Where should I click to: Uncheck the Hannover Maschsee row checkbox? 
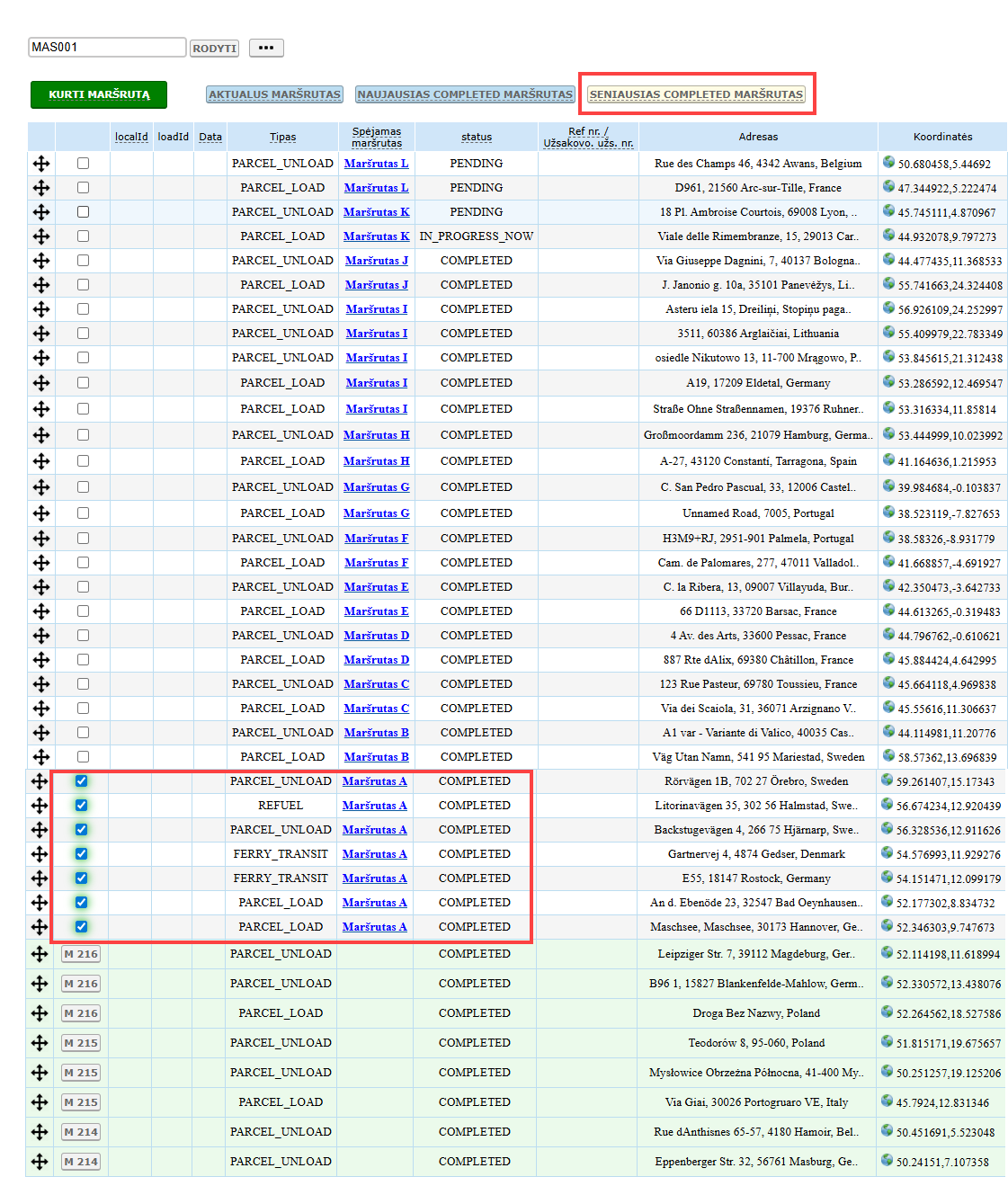click(x=81, y=927)
